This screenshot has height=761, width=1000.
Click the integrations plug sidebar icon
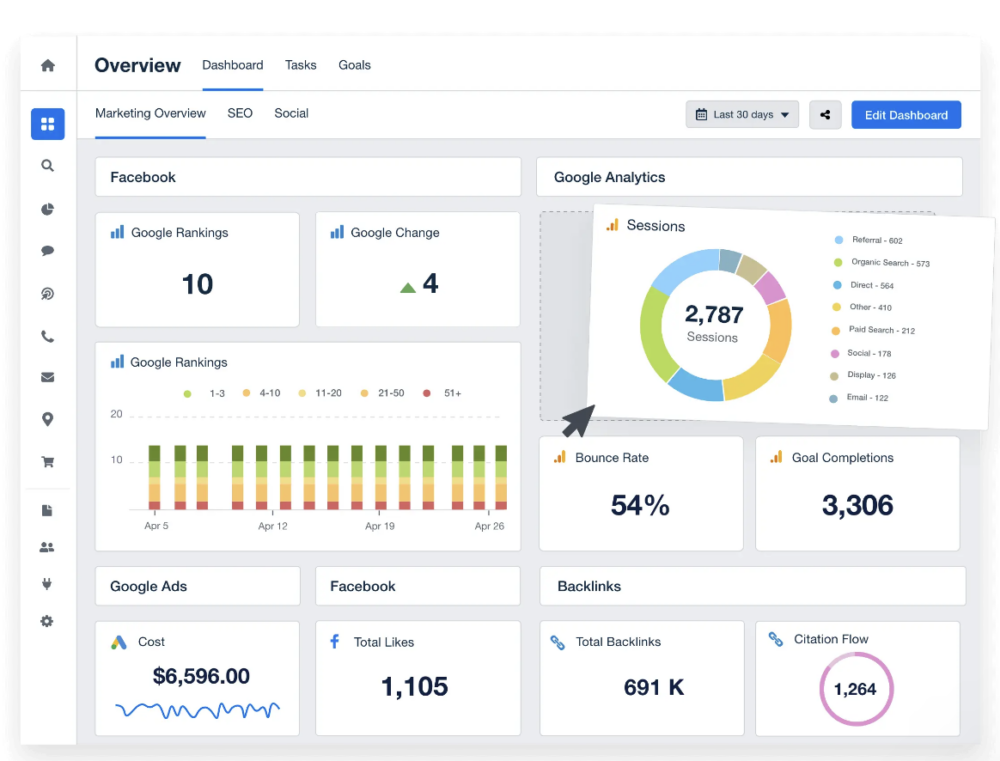(x=47, y=583)
